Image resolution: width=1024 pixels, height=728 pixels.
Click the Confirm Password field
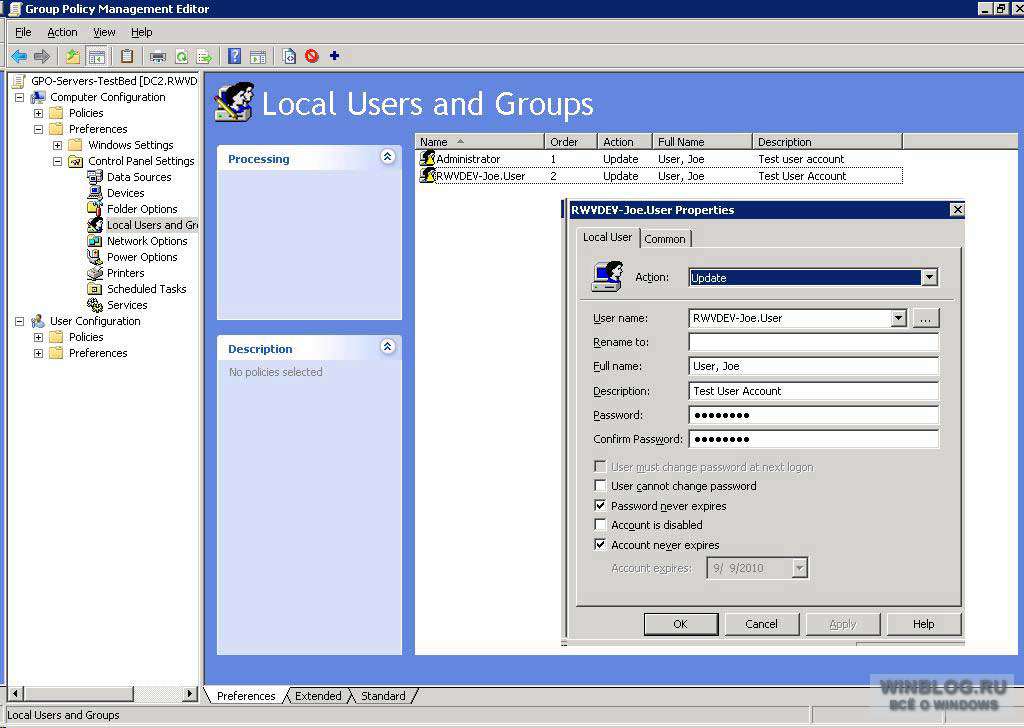point(814,439)
